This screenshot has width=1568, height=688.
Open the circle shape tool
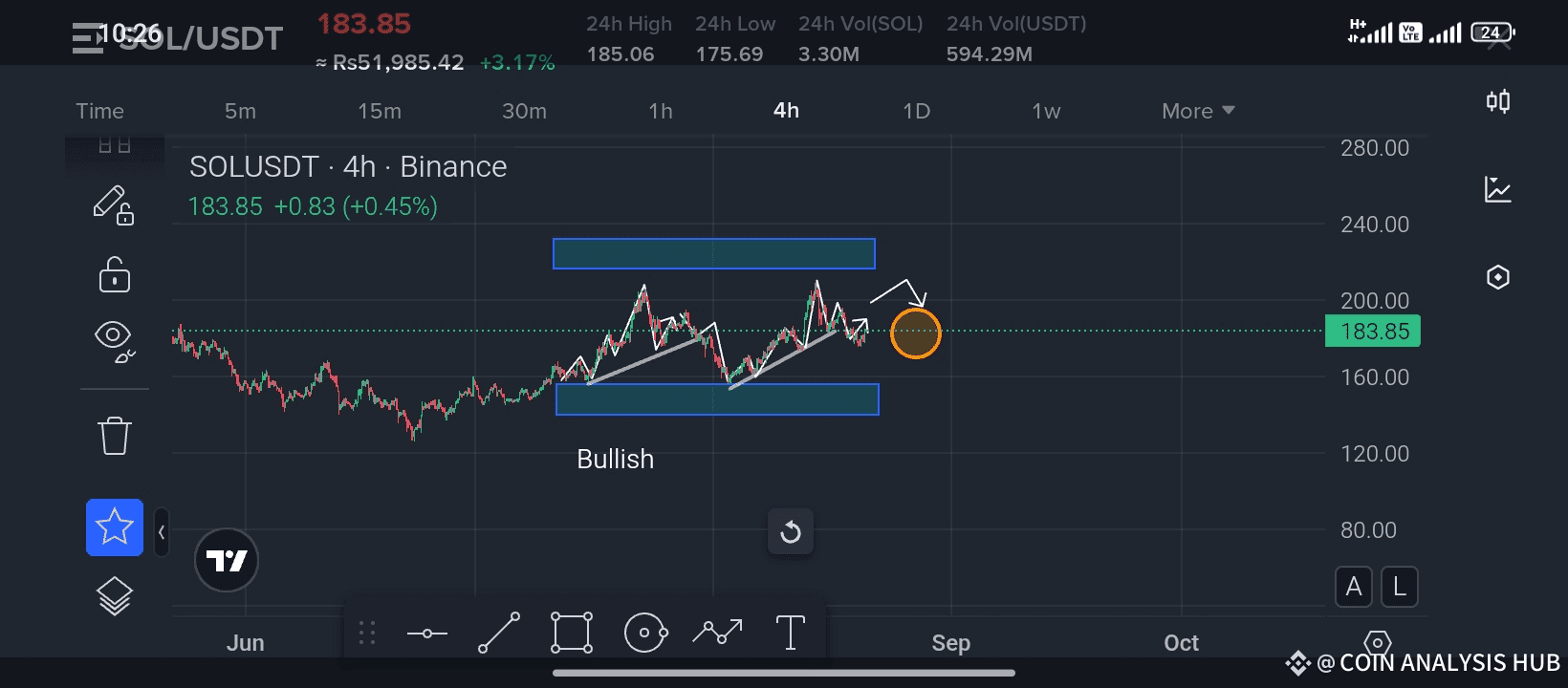tap(645, 633)
